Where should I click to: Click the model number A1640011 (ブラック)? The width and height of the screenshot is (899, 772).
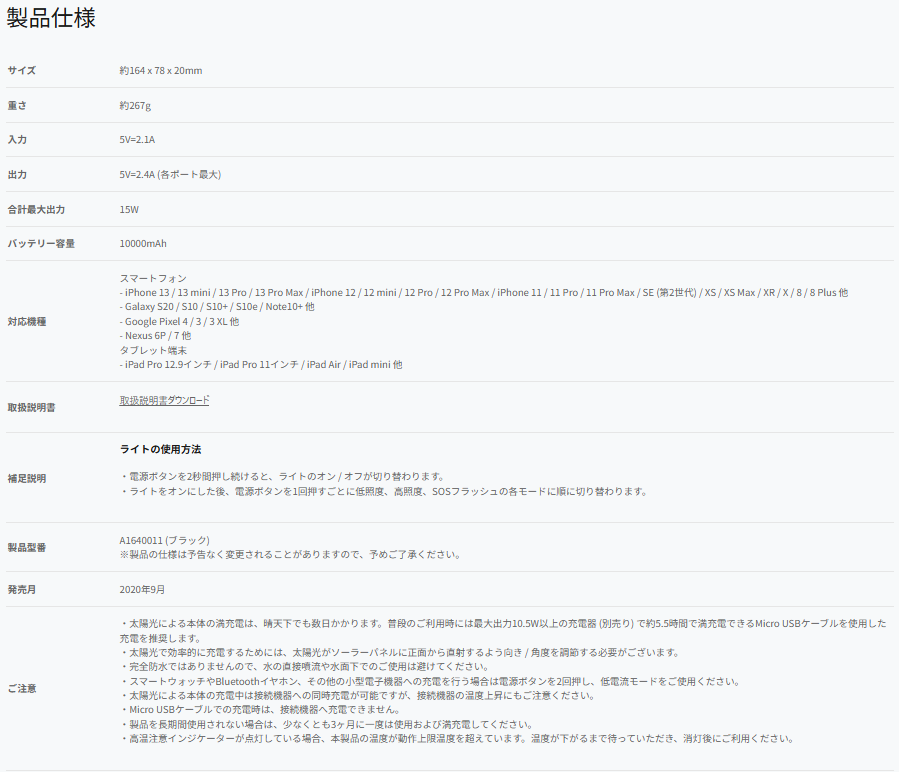165,540
